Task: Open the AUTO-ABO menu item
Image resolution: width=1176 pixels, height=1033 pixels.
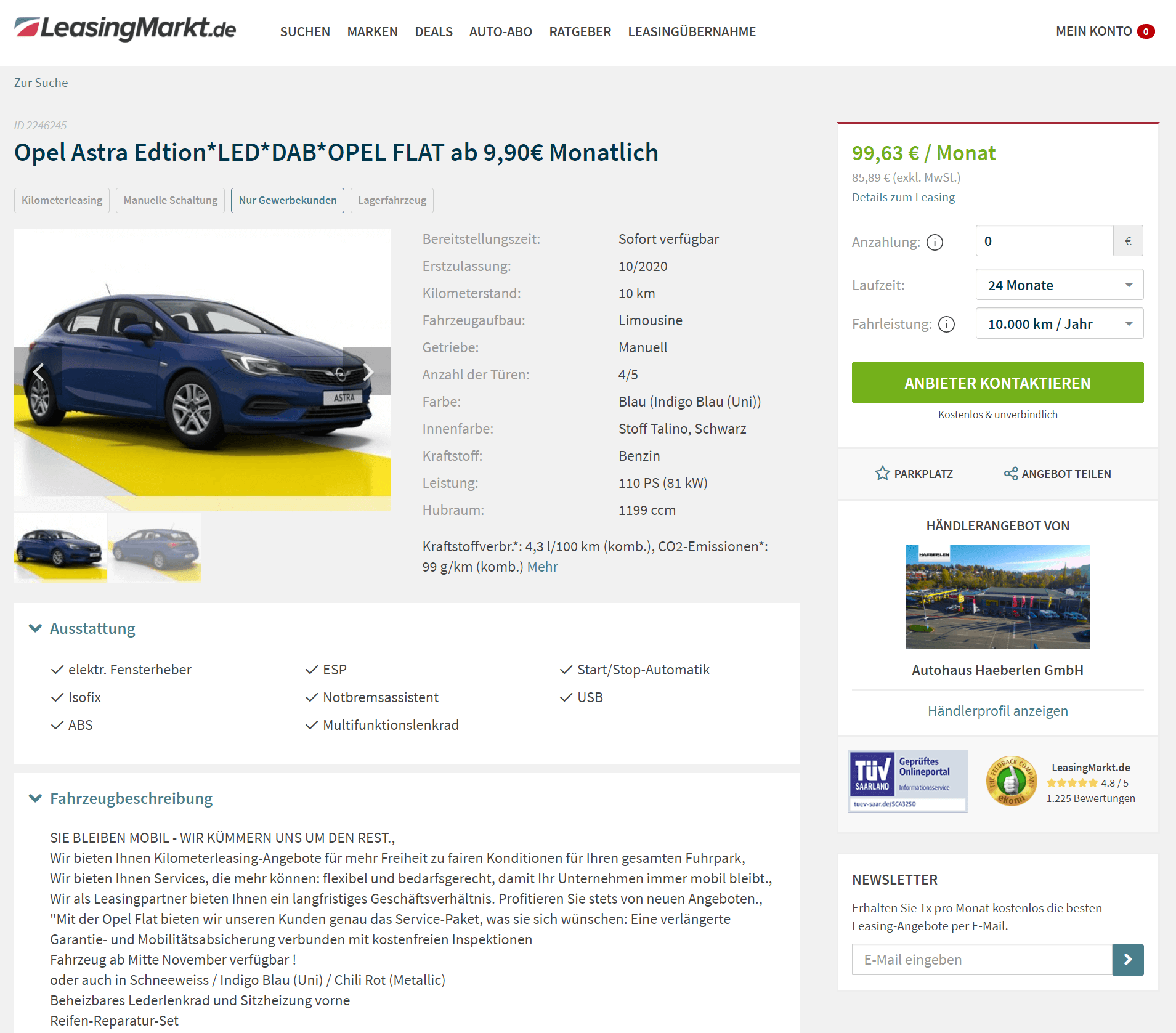Action: click(500, 31)
